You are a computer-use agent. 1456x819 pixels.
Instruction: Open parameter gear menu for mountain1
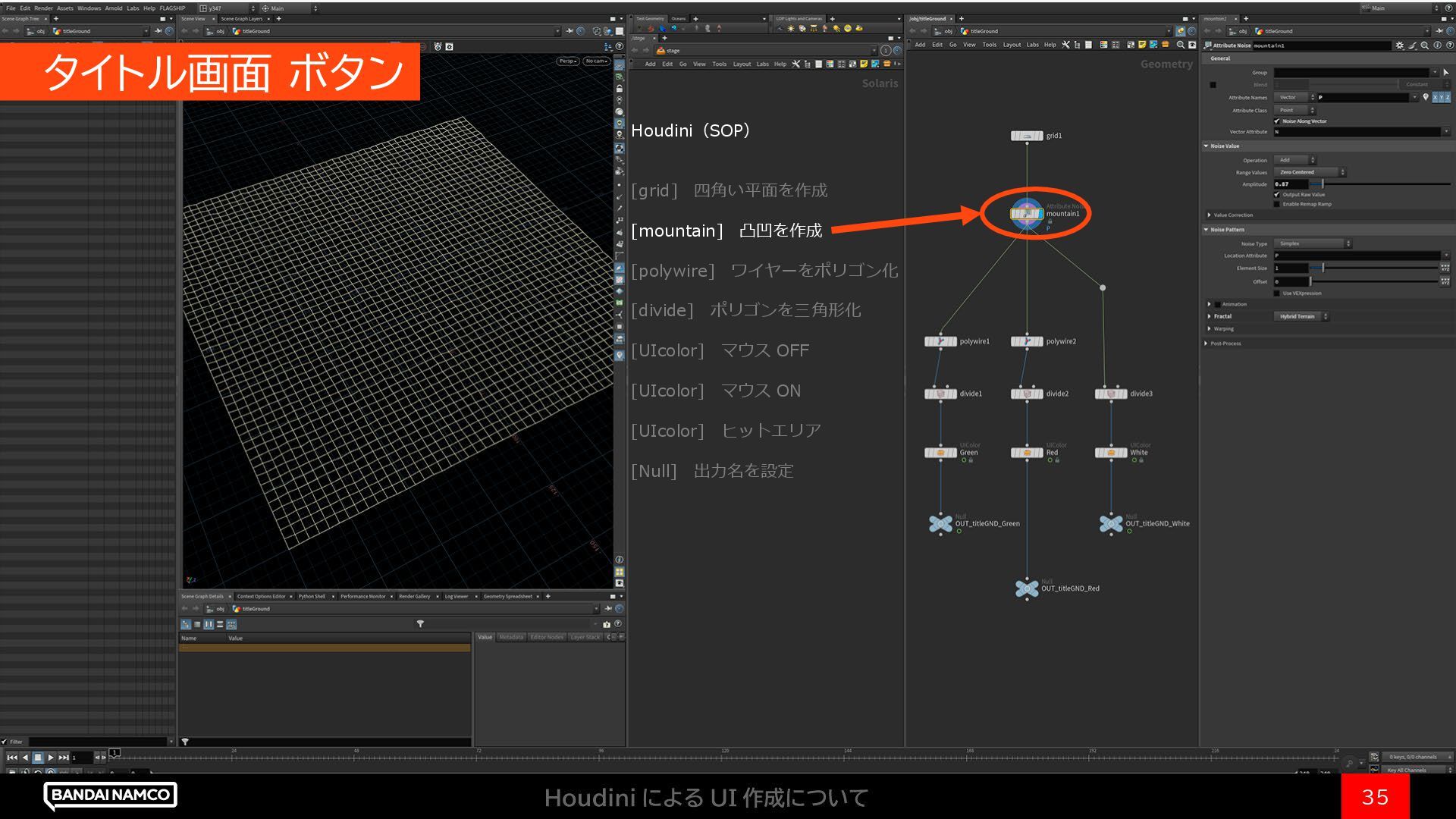1399,45
